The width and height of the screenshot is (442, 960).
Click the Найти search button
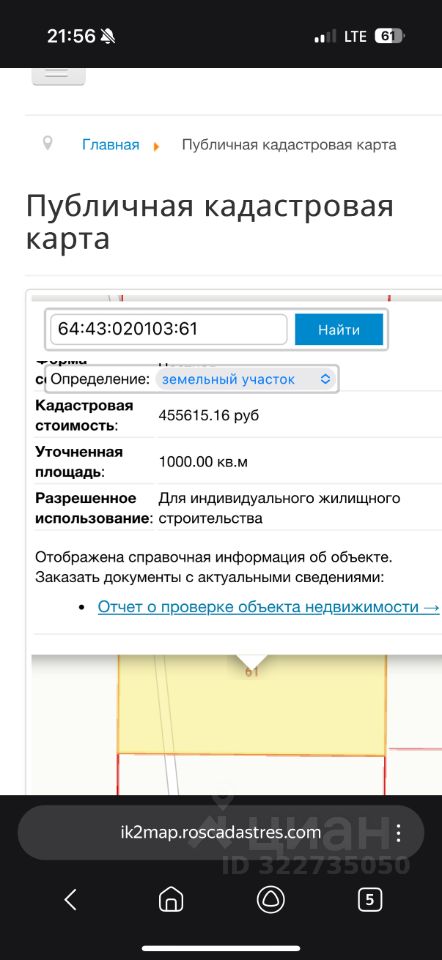coord(339,330)
